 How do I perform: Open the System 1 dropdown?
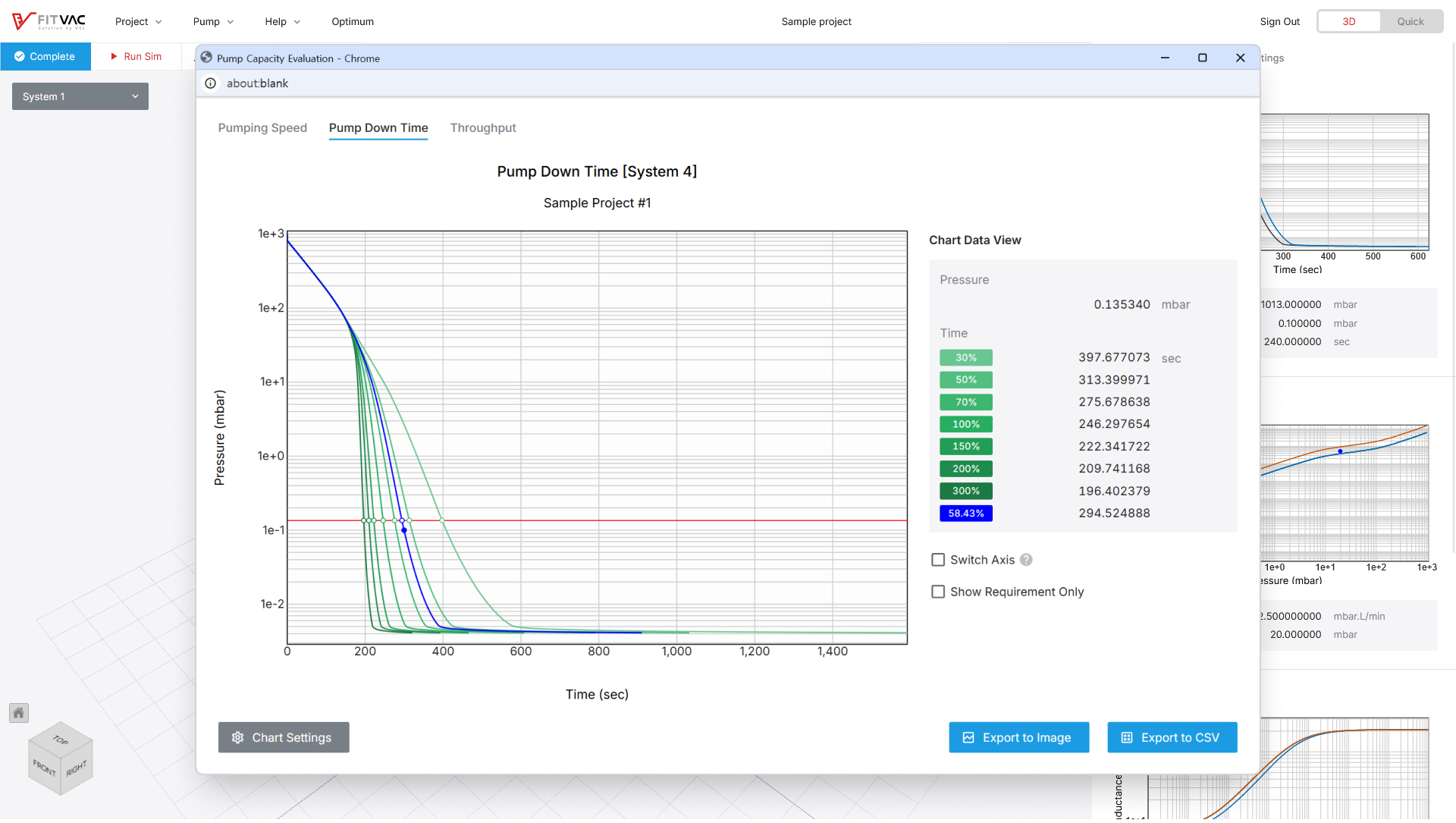[x=80, y=97]
